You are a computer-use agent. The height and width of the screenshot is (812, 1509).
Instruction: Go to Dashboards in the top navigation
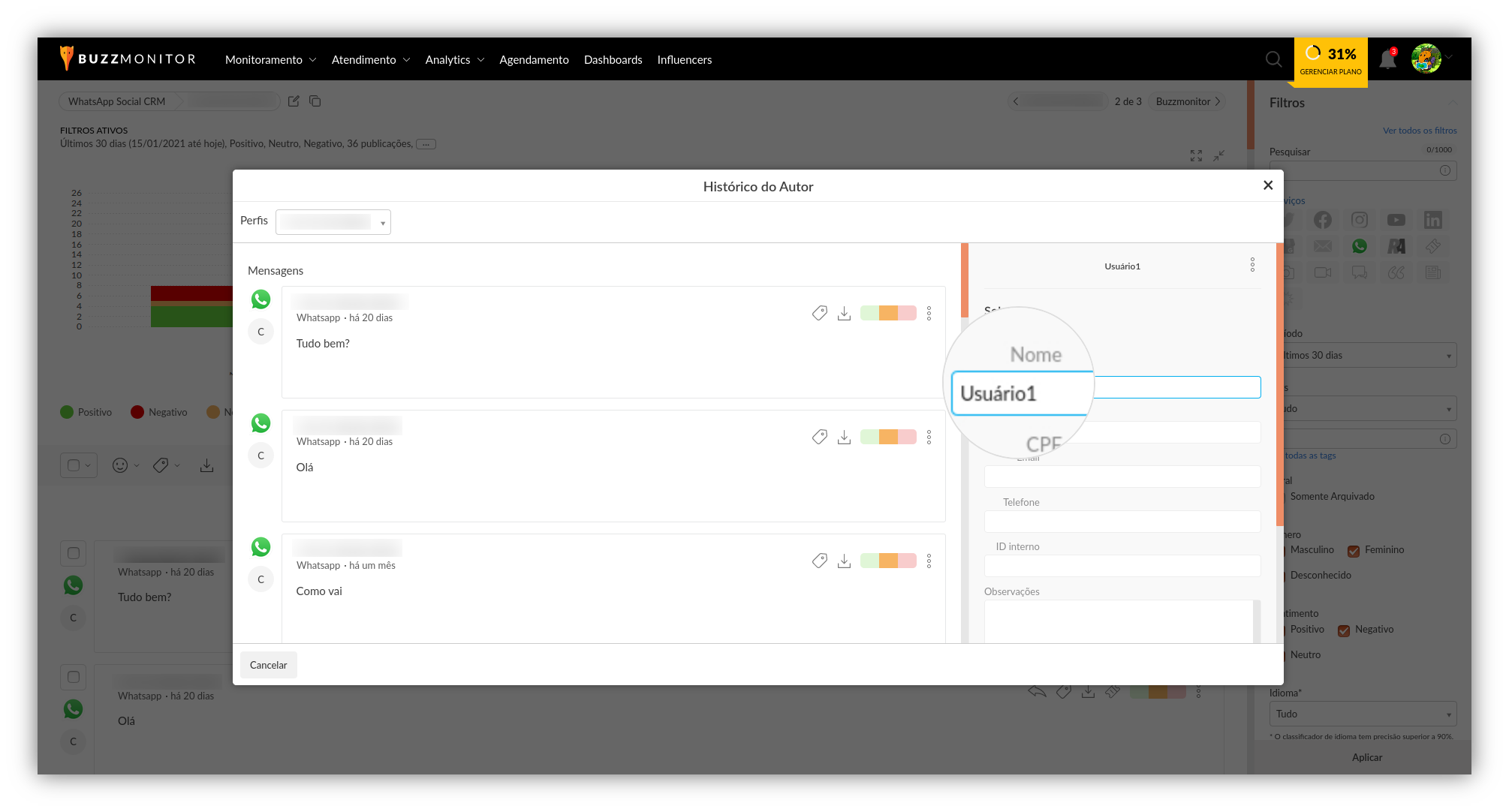click(613, 60)
